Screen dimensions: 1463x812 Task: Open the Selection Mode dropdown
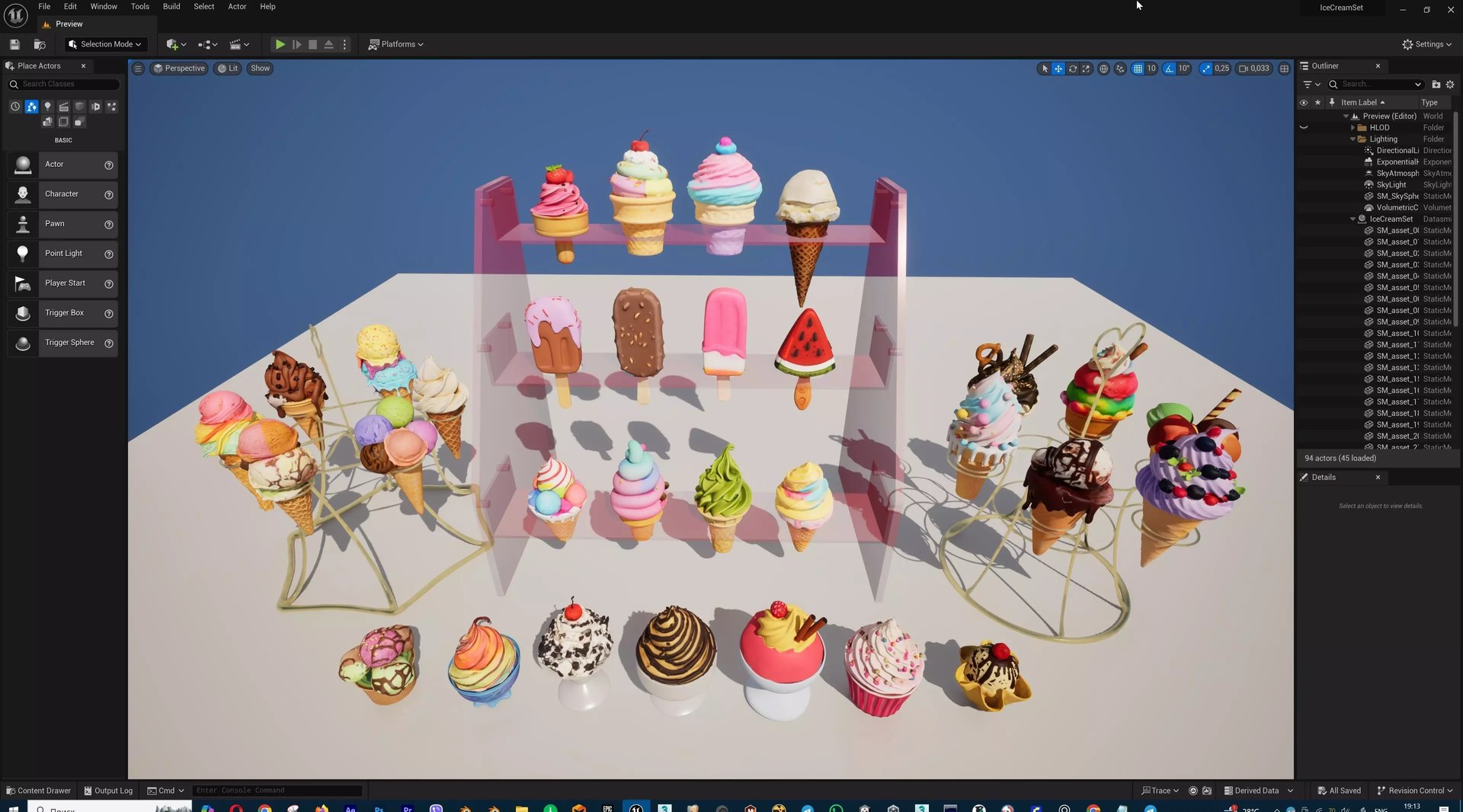pyautogui.click(x=105, y=44)
